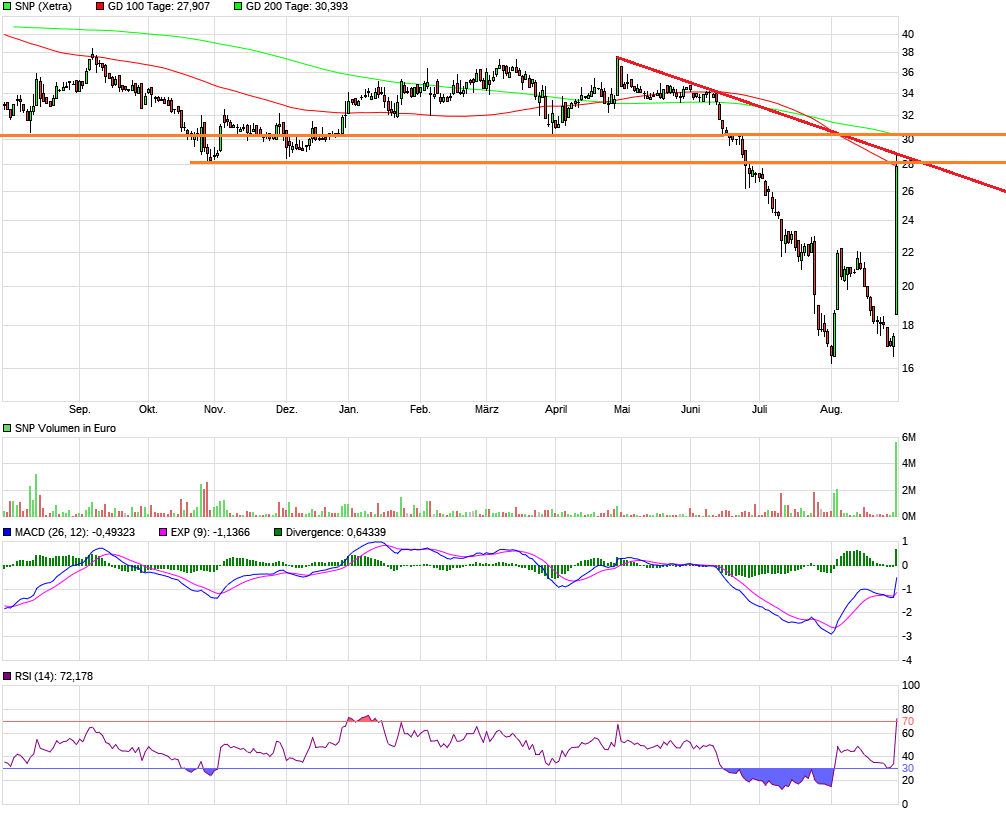Click the 'Feb.' month axis label
Image resolution: width=1006 pixels, height=814 pixels.
[x=420, y=409]
